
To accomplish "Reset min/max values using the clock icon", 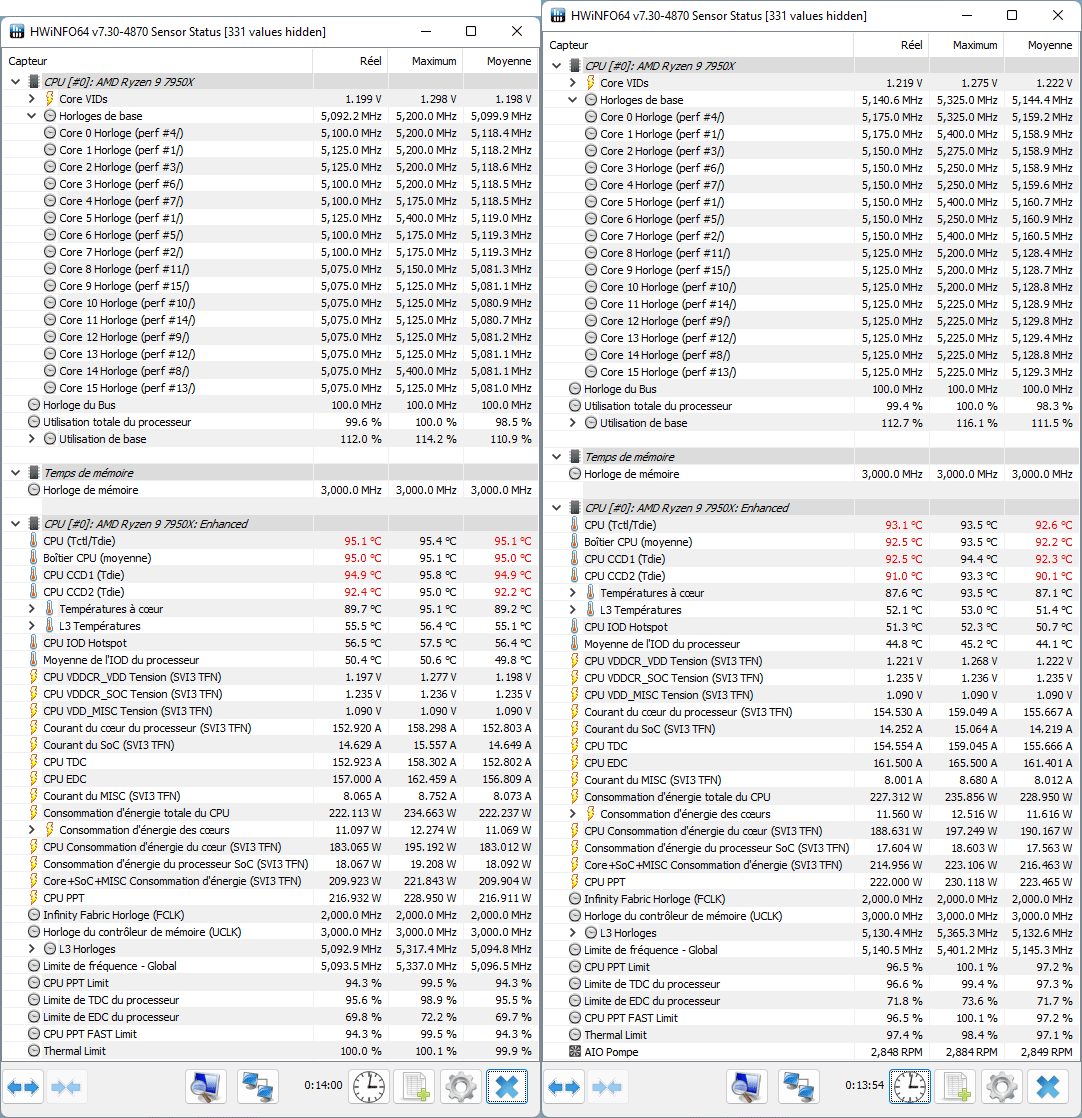I will point(368,1087).
